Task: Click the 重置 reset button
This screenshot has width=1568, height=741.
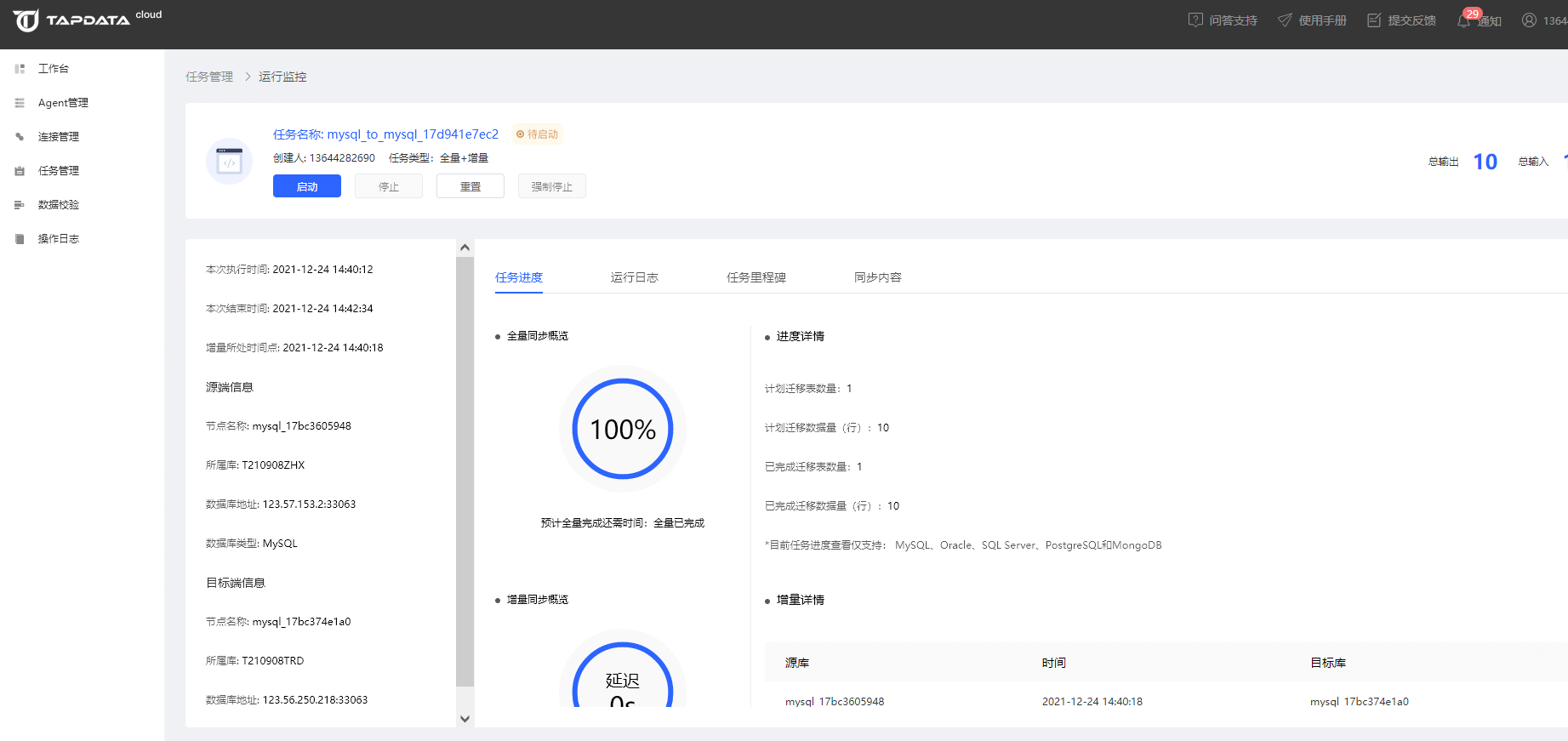Action: coord(470,186)
